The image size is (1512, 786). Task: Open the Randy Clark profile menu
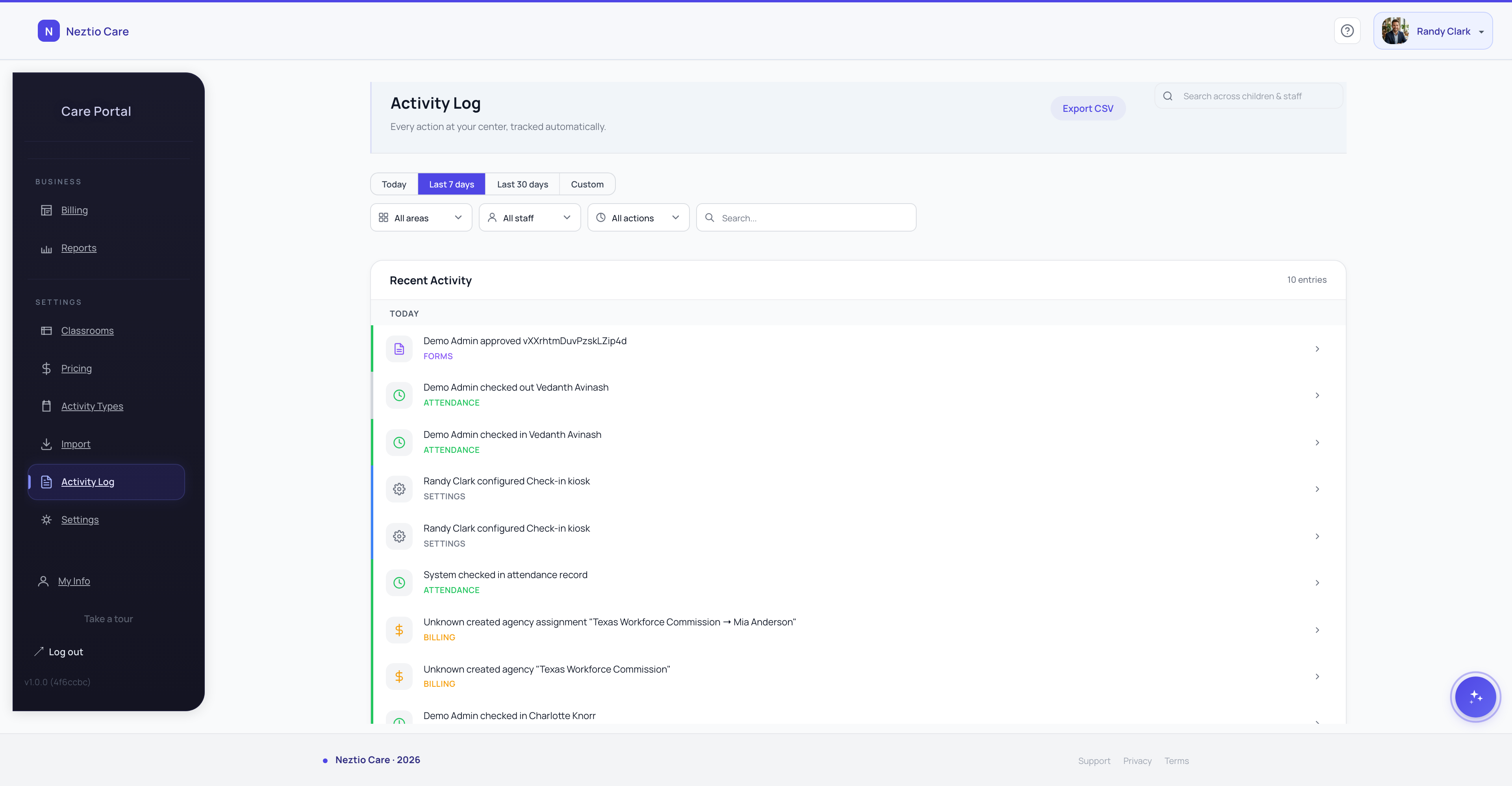pos(1433,31)
